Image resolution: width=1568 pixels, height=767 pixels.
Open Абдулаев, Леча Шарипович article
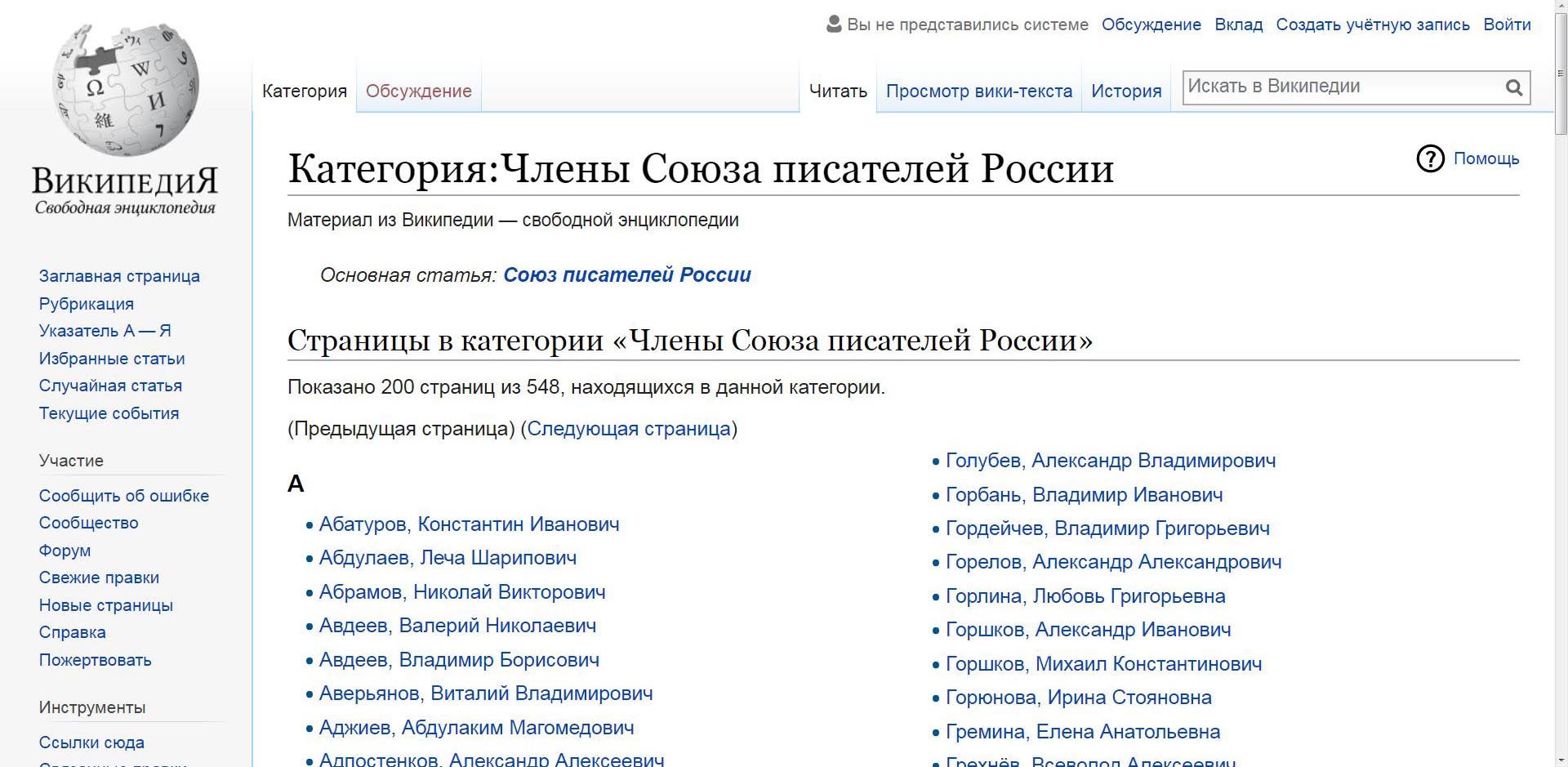(448, 558)
